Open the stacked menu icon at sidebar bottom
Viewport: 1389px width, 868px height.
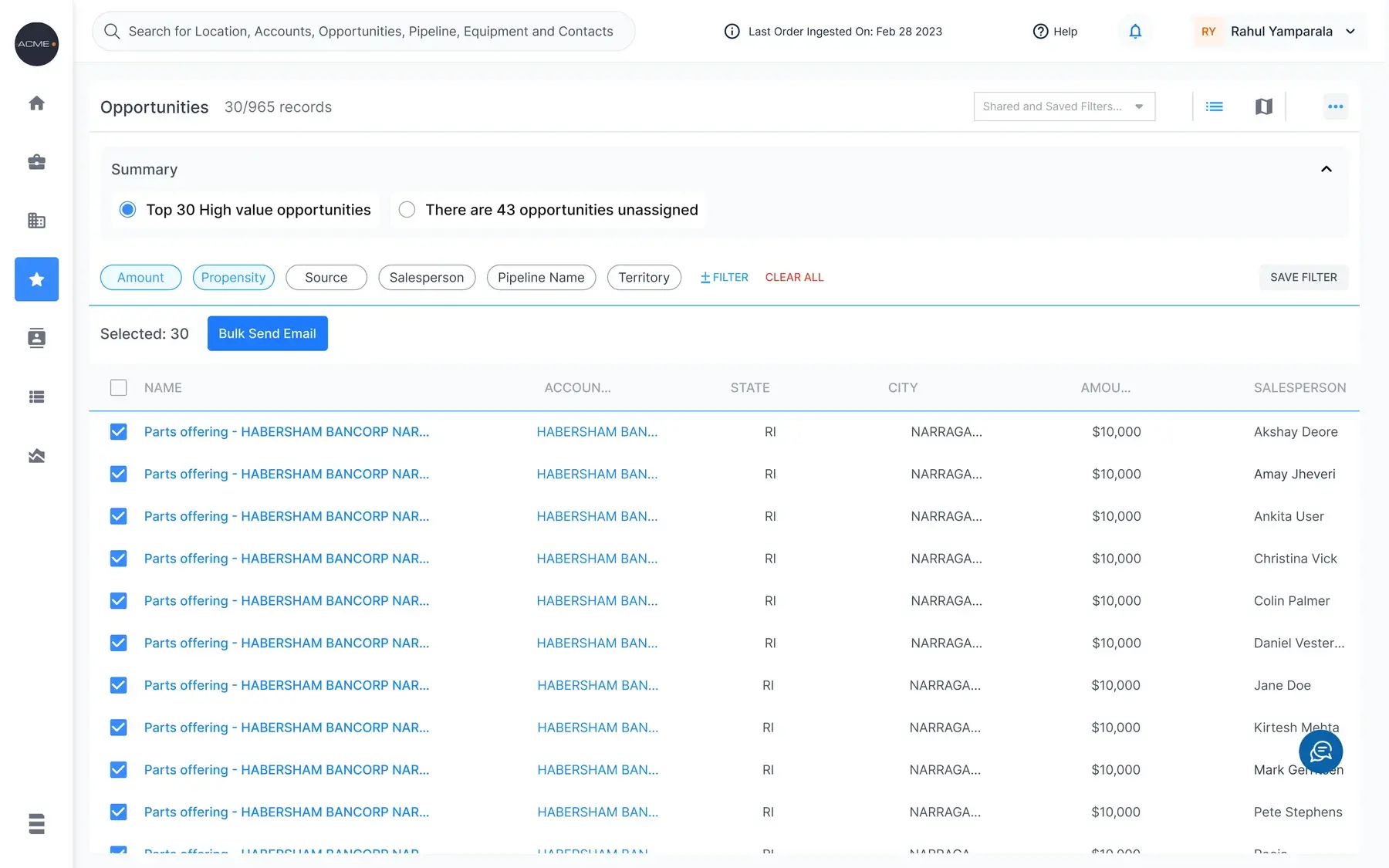click(36, 824)
